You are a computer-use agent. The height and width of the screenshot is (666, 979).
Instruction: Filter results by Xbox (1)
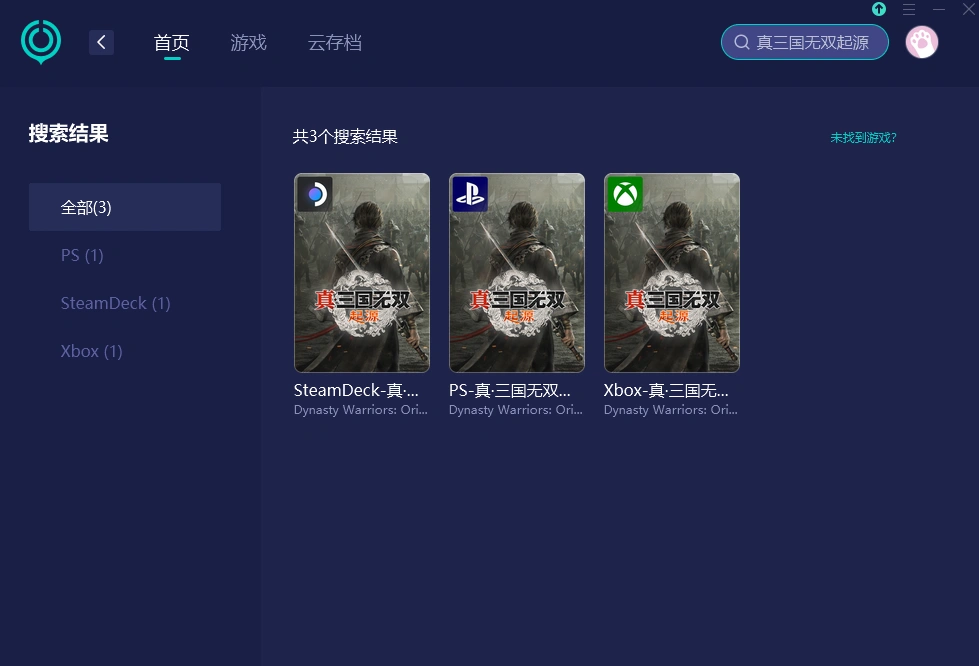pyautogui.click(x=91, y=351)
